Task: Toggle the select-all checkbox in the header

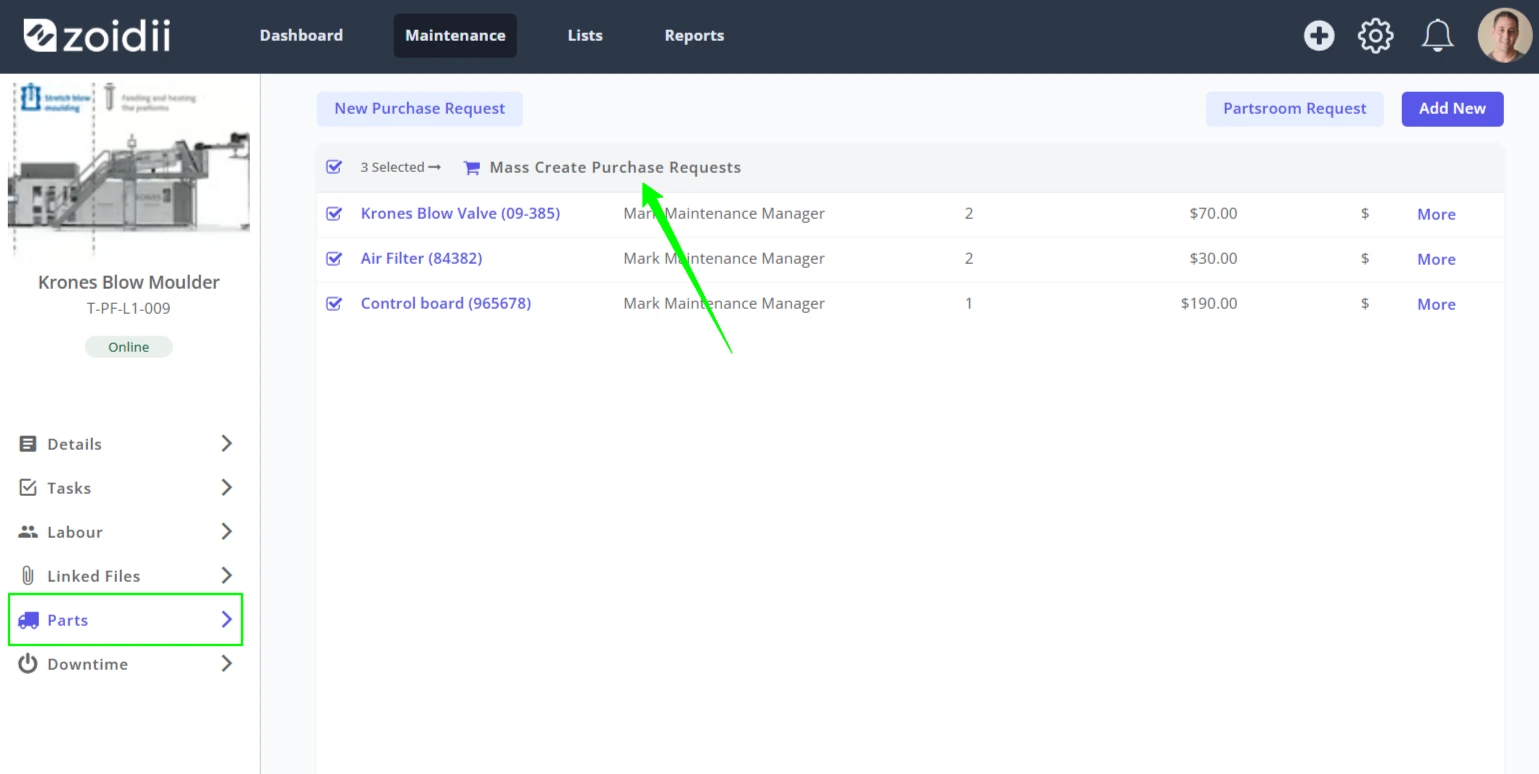Action: click(334, 167)
